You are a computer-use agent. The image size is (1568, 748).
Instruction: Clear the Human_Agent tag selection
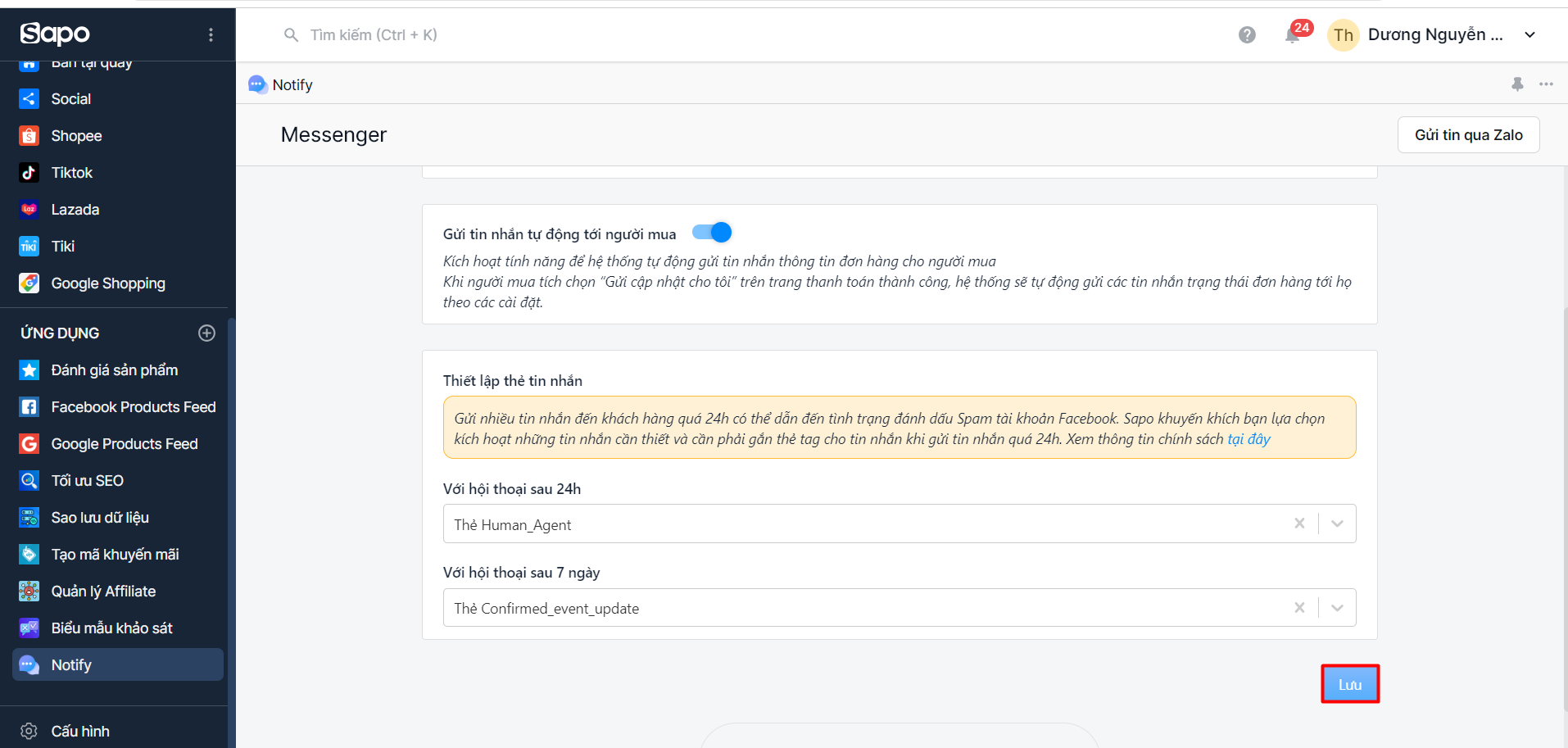tap(1299, 524)
